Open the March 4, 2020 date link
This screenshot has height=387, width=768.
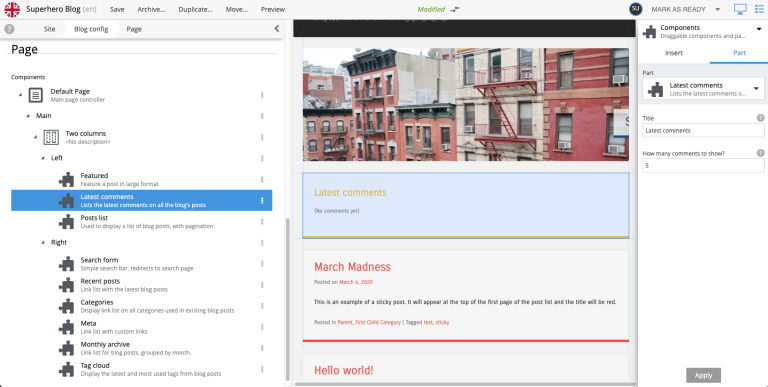[356, 282]
